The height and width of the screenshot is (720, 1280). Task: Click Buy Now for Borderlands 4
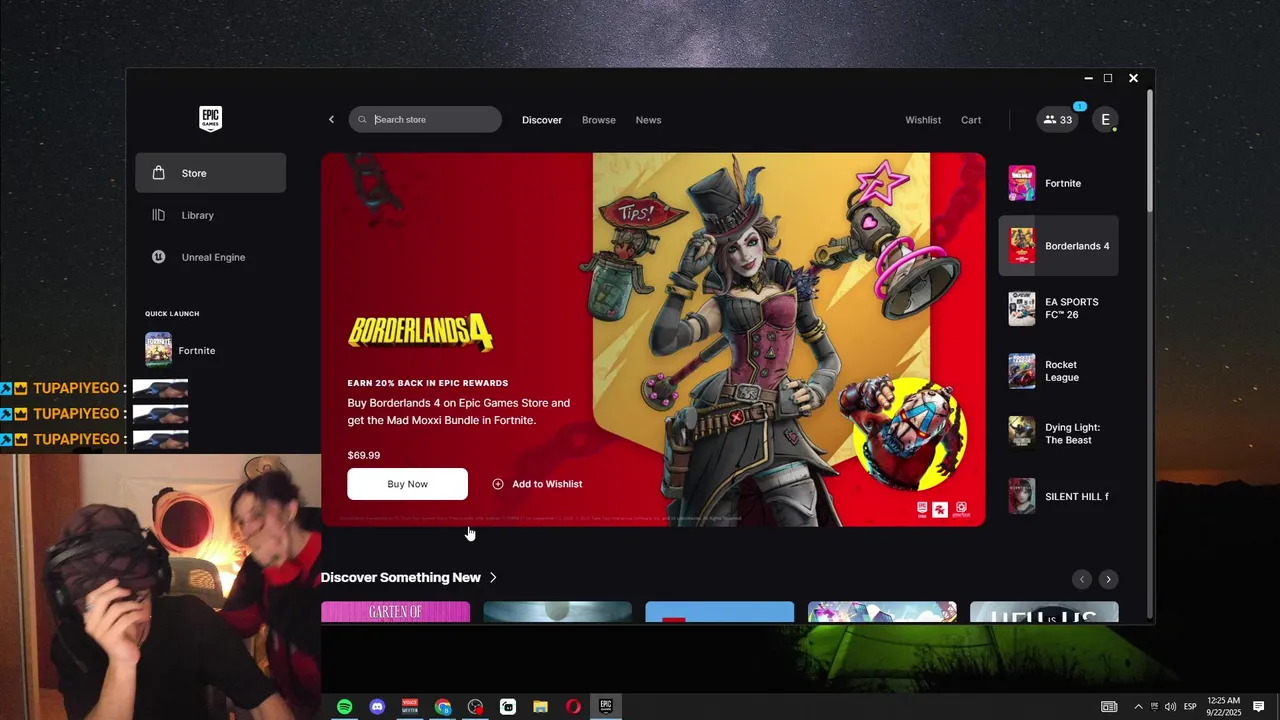click(407, 484)
